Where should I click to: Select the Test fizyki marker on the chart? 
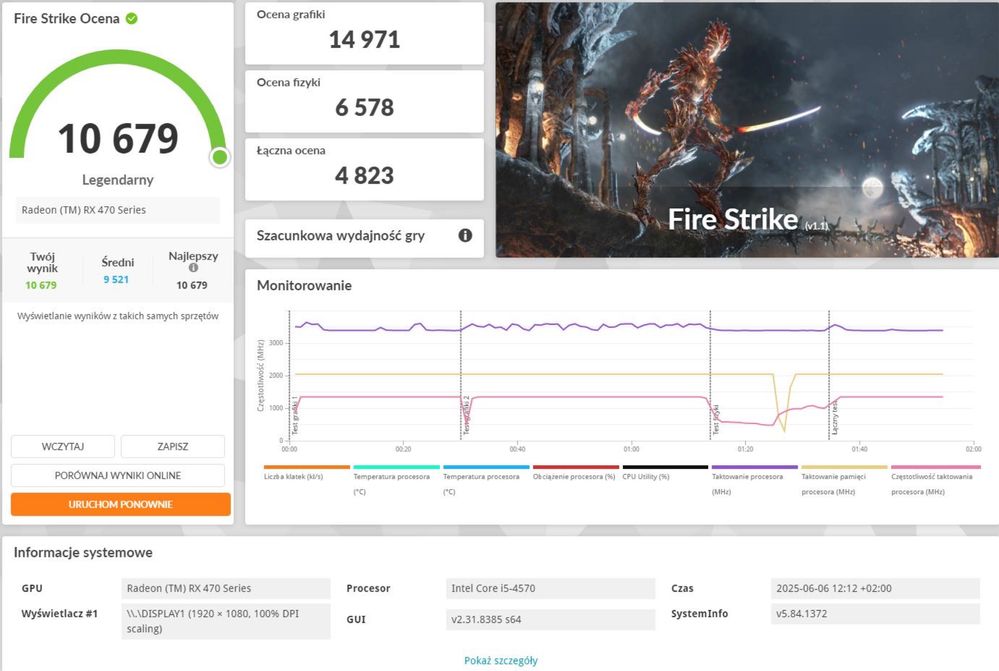715,420
